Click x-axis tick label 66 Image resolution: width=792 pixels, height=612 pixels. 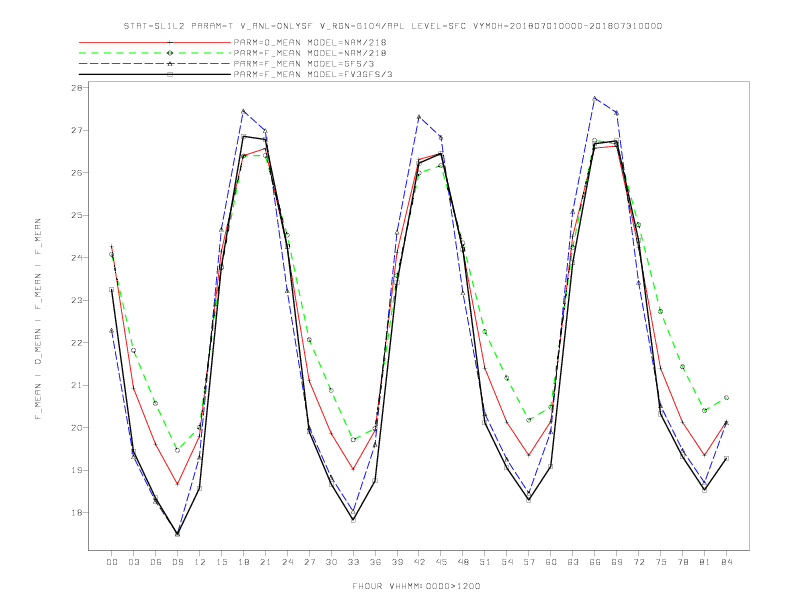pyautogui.click(x=595, y=562)
